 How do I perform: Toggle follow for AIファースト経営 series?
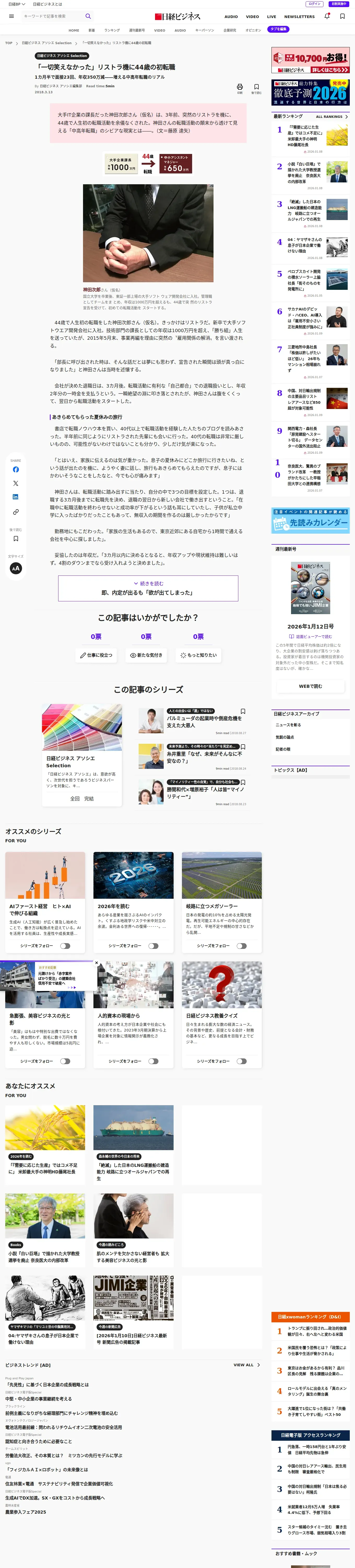[x=65, y=946]
